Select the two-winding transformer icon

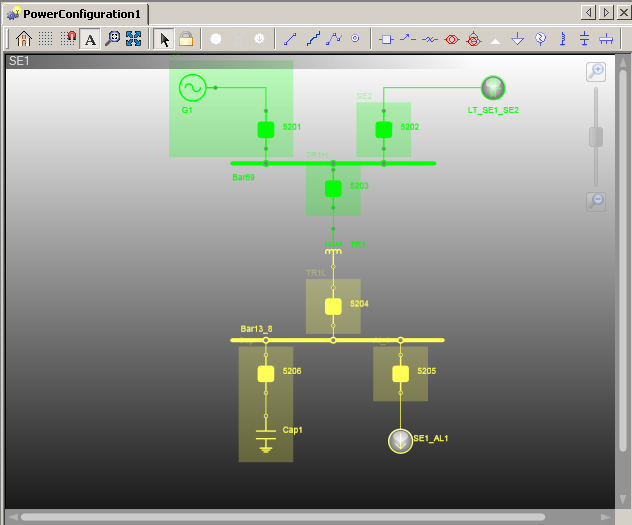(x=452, y=39)
